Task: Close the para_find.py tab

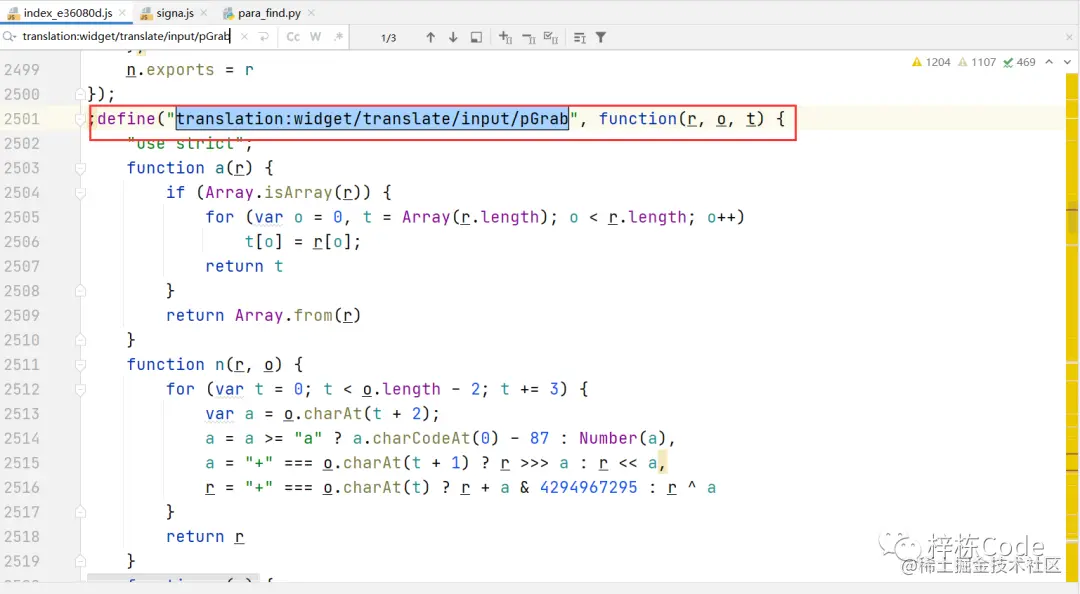Action: point(311,13)
